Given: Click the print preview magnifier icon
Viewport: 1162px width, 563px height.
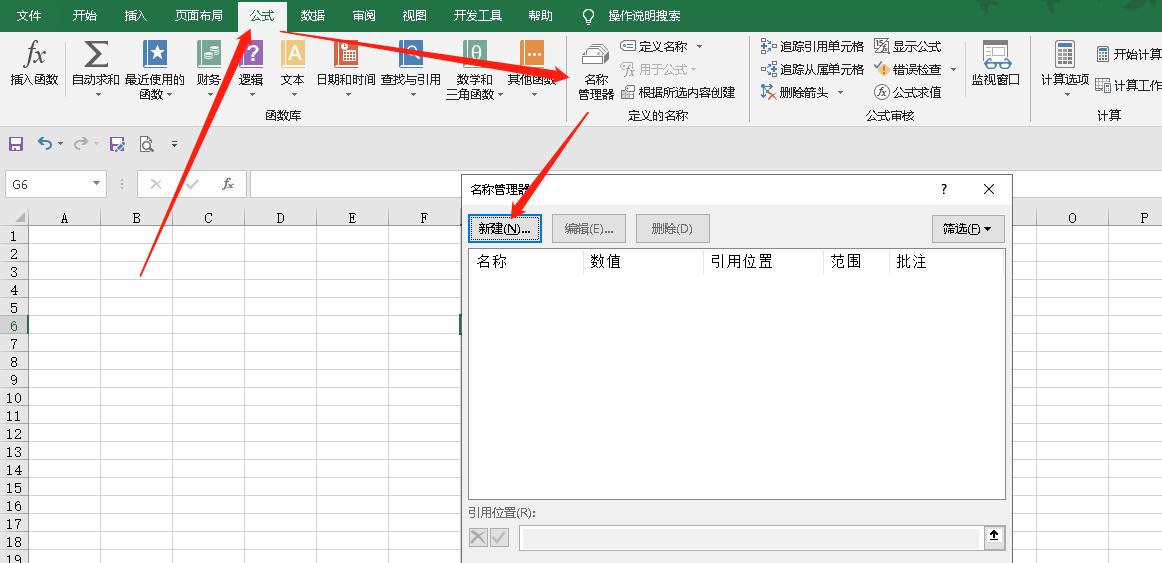Looking at the screenshot, I should (147, 144).
